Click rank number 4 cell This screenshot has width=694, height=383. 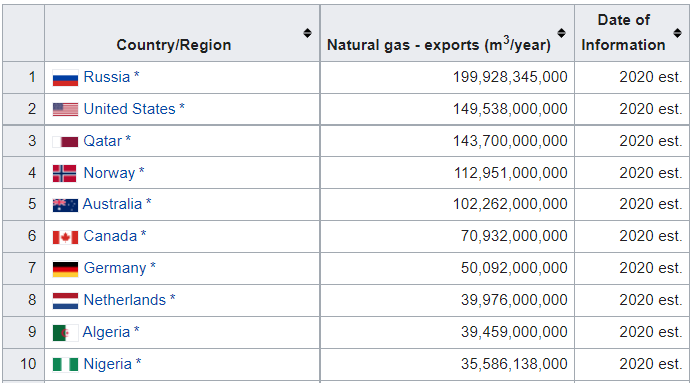click(x=23, y=173)
